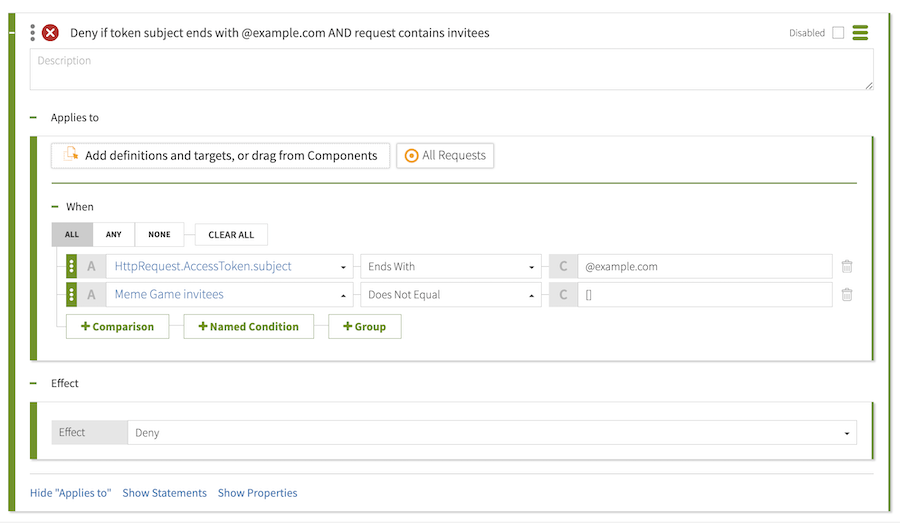The image size is (900, 523).
Task: Open the Effect Deny dropdown
Action: tap(491, 433)
